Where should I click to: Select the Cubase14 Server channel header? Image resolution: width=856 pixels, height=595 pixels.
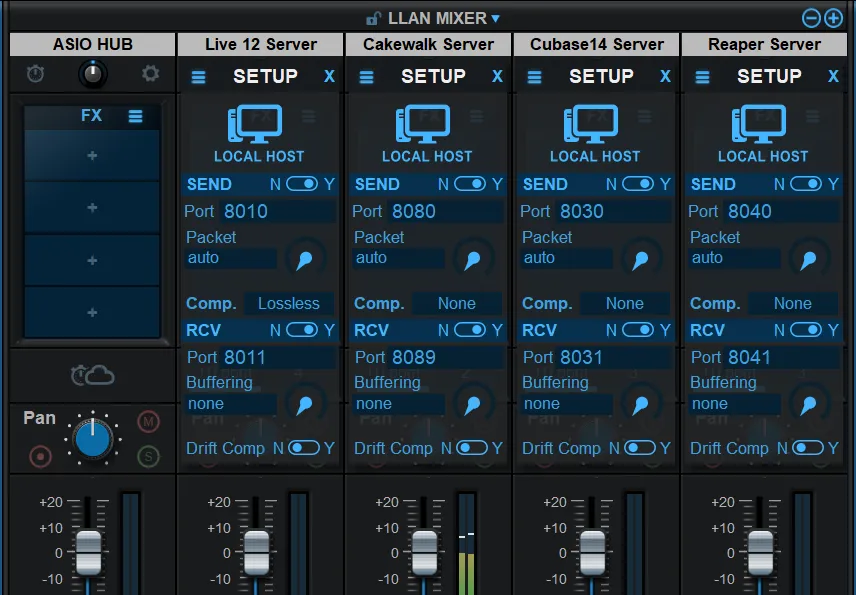[597, 44]
